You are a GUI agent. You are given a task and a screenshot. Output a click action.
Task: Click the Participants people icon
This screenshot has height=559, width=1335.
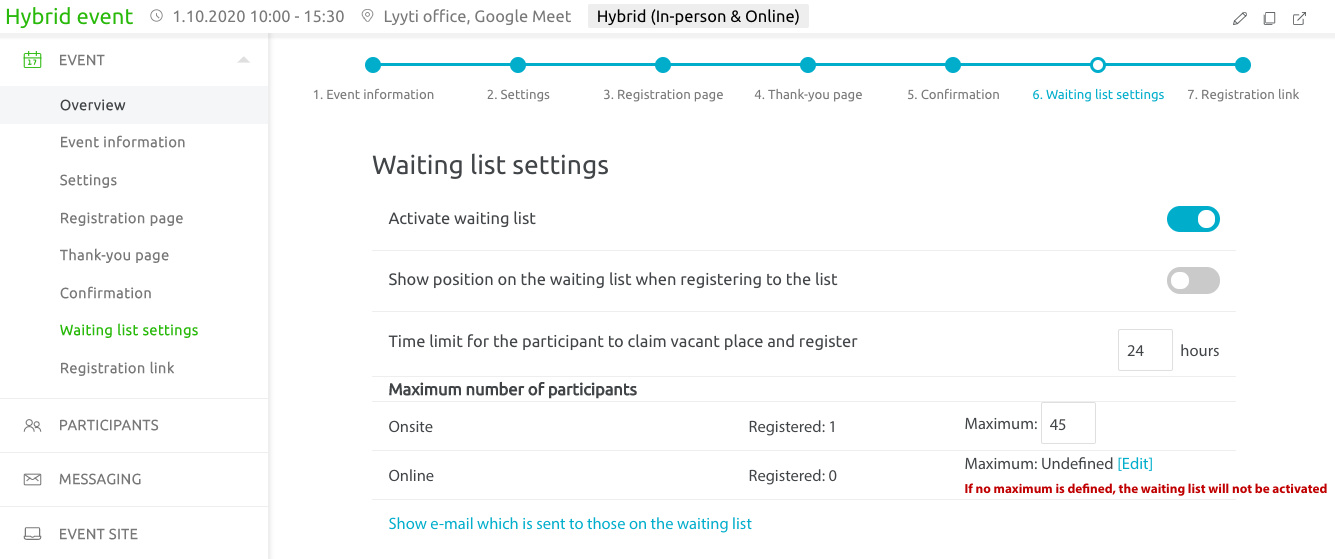pos(32,425)
